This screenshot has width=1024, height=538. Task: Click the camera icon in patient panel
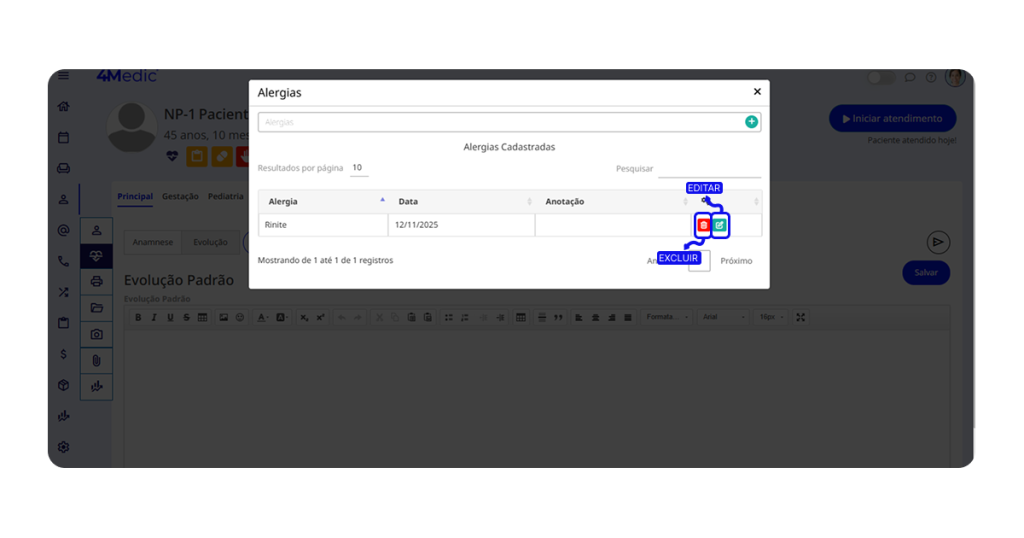tap(97, 334)
